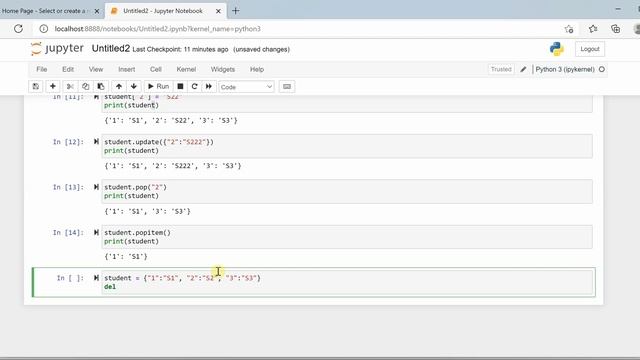Restart the kernel with circular arrow icon
Image resolution: width=640 pixels, height=360 pixels.
pos(194,87)
